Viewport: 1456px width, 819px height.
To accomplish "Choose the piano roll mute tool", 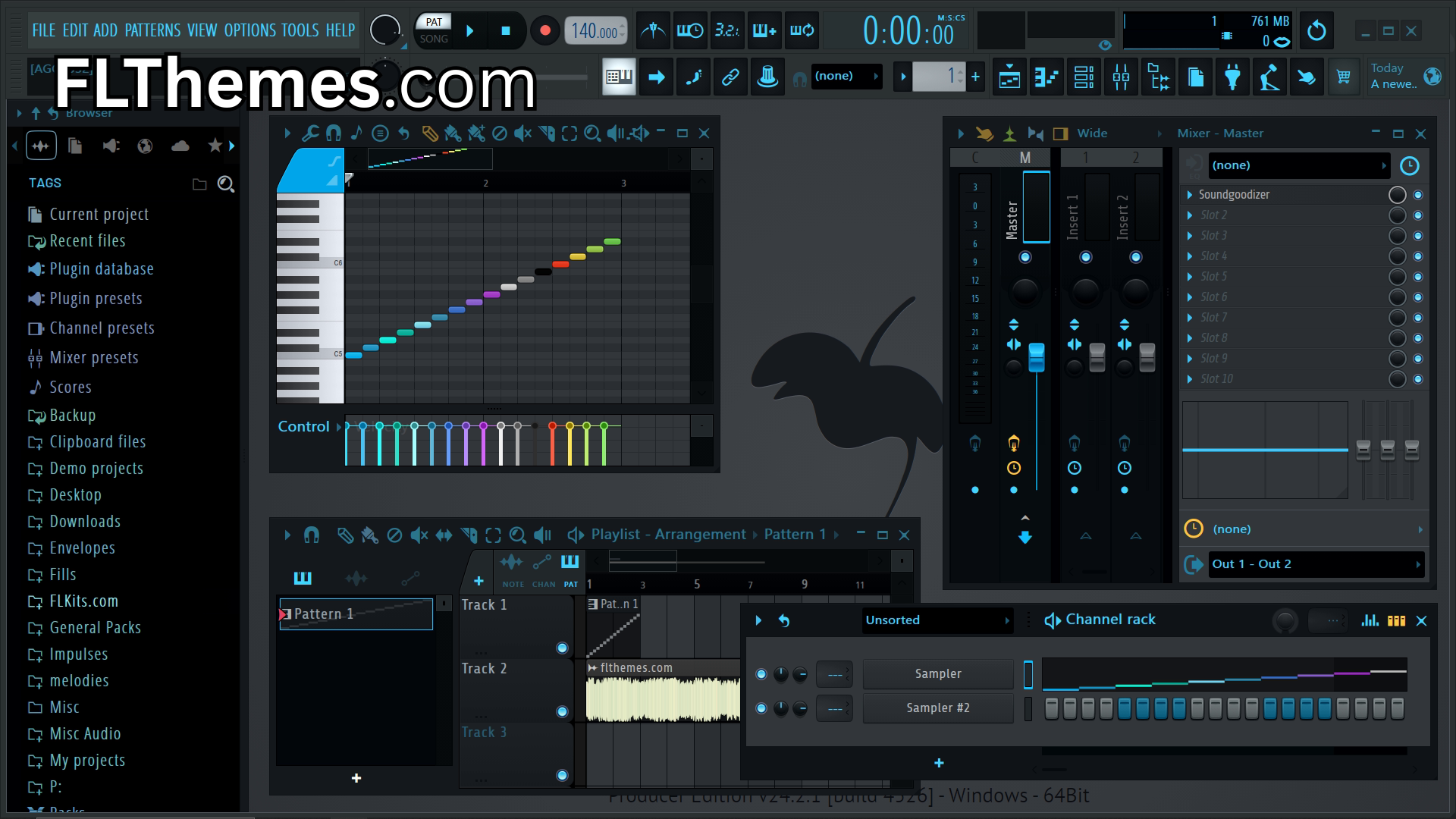I will tap(522, 133).
